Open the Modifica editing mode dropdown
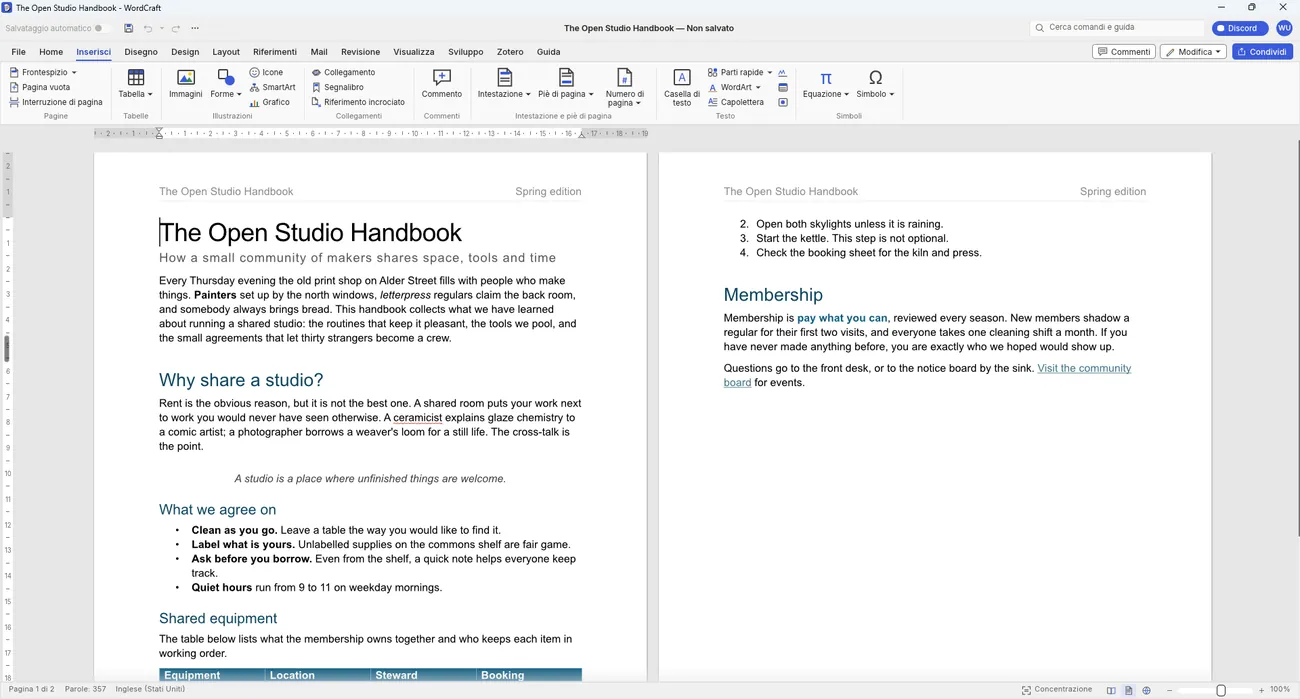Viewport: 1300px width, 699px height. click(1194, 52)
